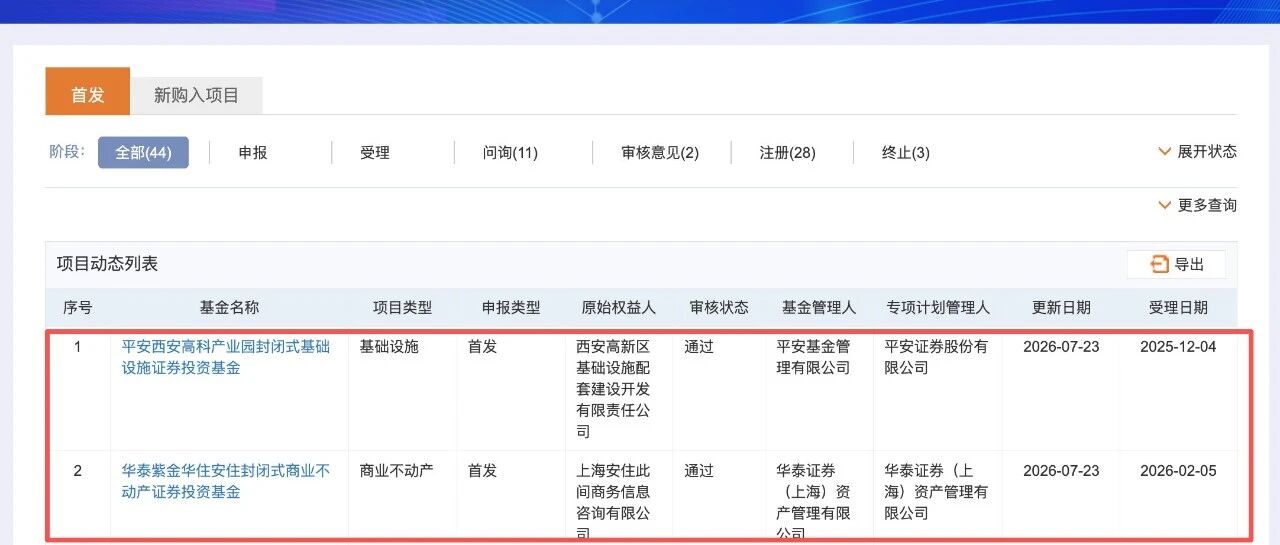Screen dimensions: 1280x545
Task: Click 上海安住此间商务信息咨询有限公司 cell
Action: 613,503
